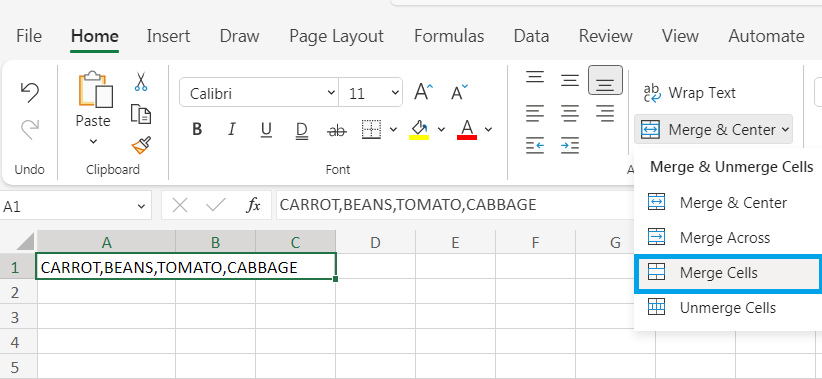Image resolution: width=822 pixels, height=379 pixels.
Task: Click the Redo arrow icon
Action: coord(30,129)
